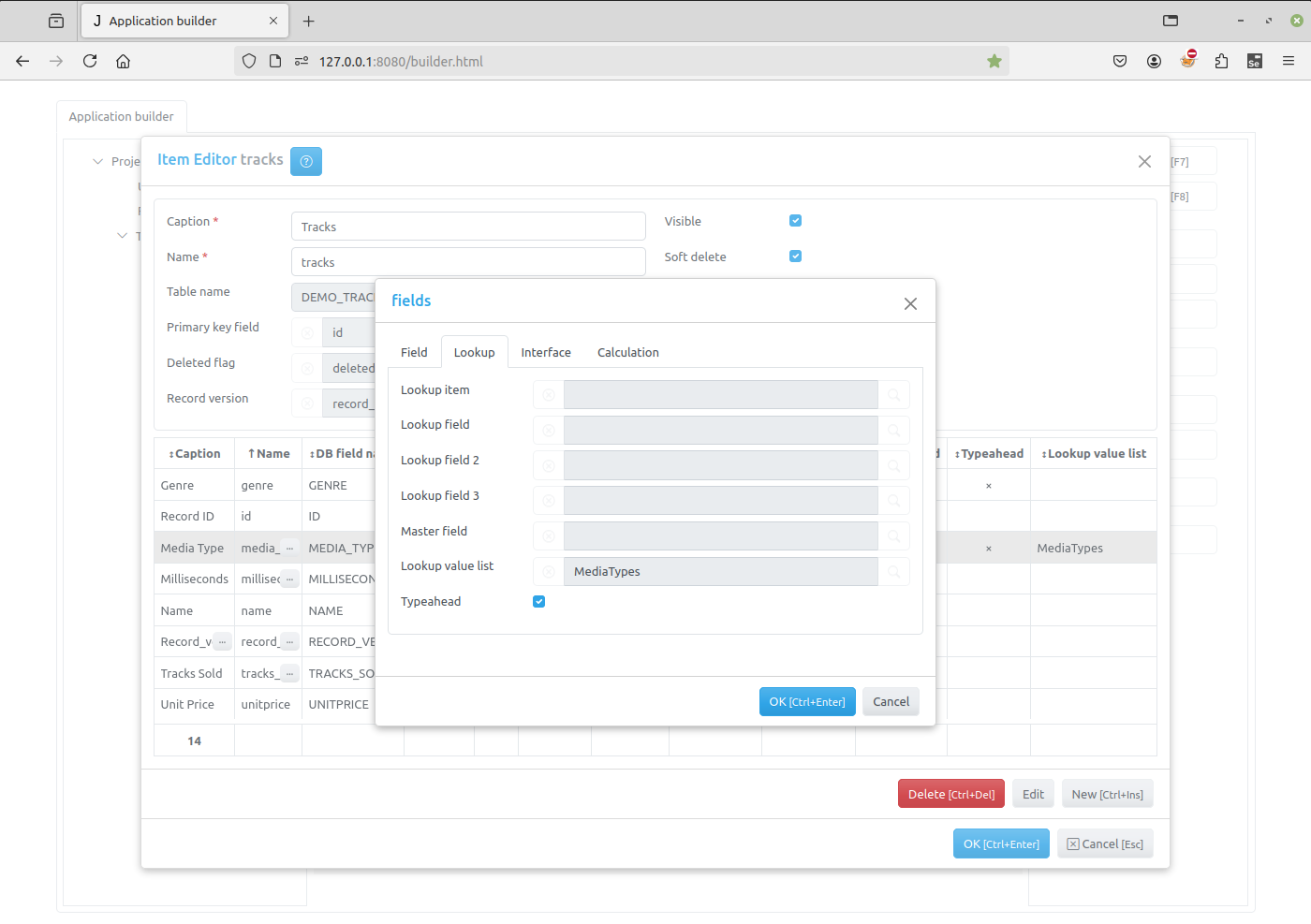The image size is (1311, 924).
Task: Collapse the Project tree node
Action: pyautogui.click(x=98, y=162)
